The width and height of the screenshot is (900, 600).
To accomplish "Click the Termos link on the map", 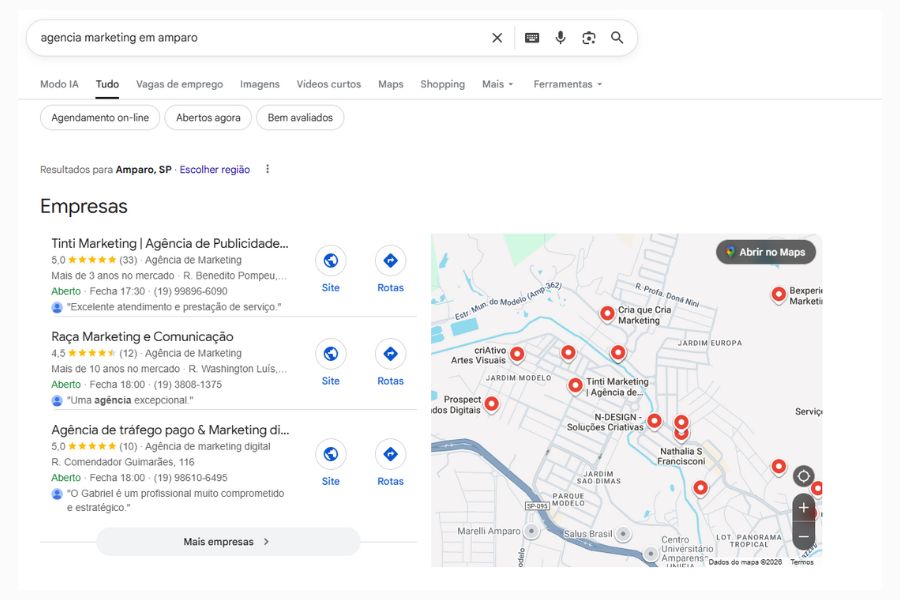I will tap(802, 562).
